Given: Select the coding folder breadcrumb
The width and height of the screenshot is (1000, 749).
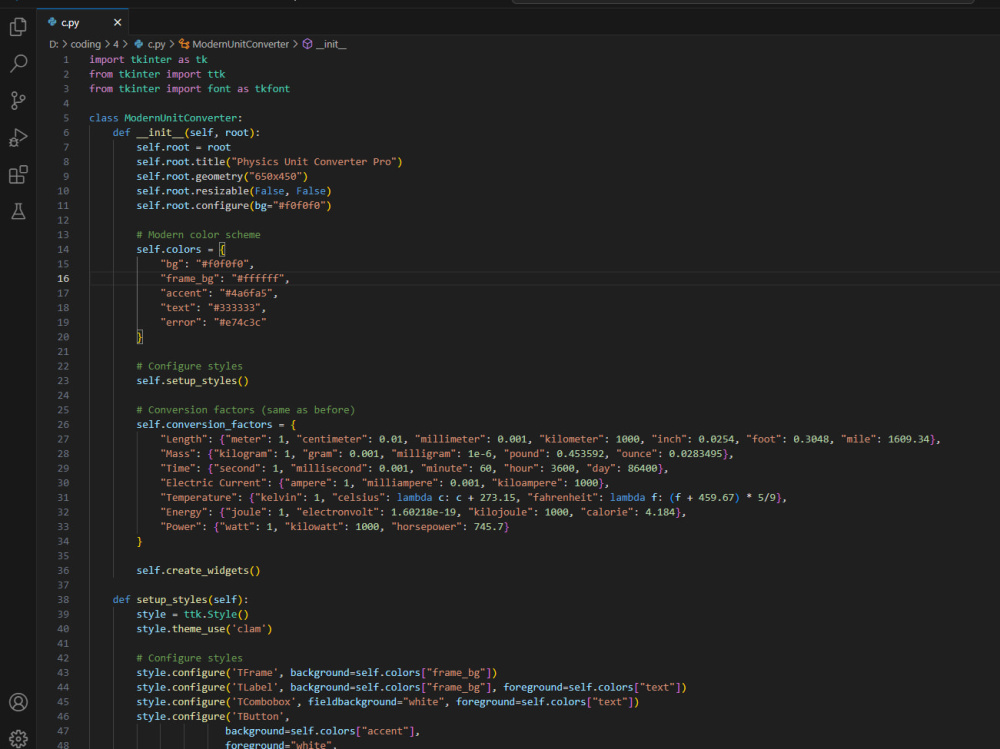Looking at the screenshot, I should click(85, 44).
